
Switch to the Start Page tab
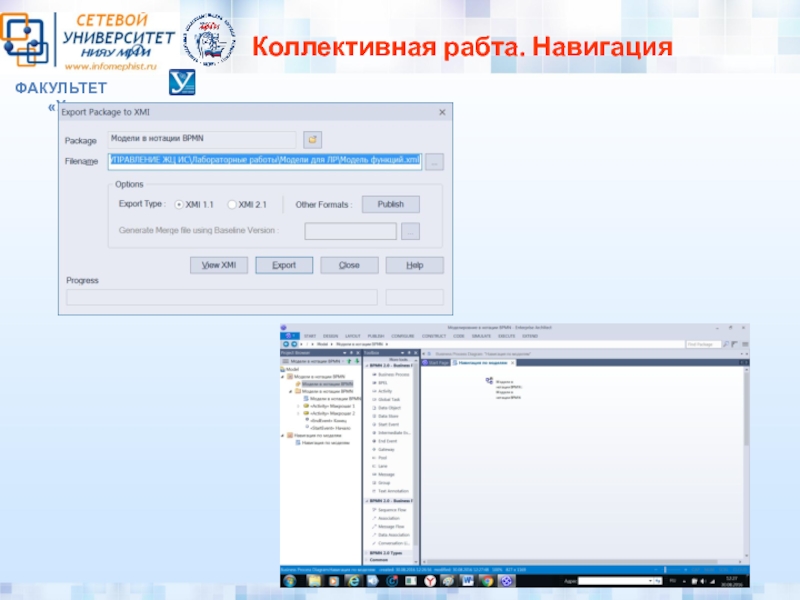click(x=438, y=361)
